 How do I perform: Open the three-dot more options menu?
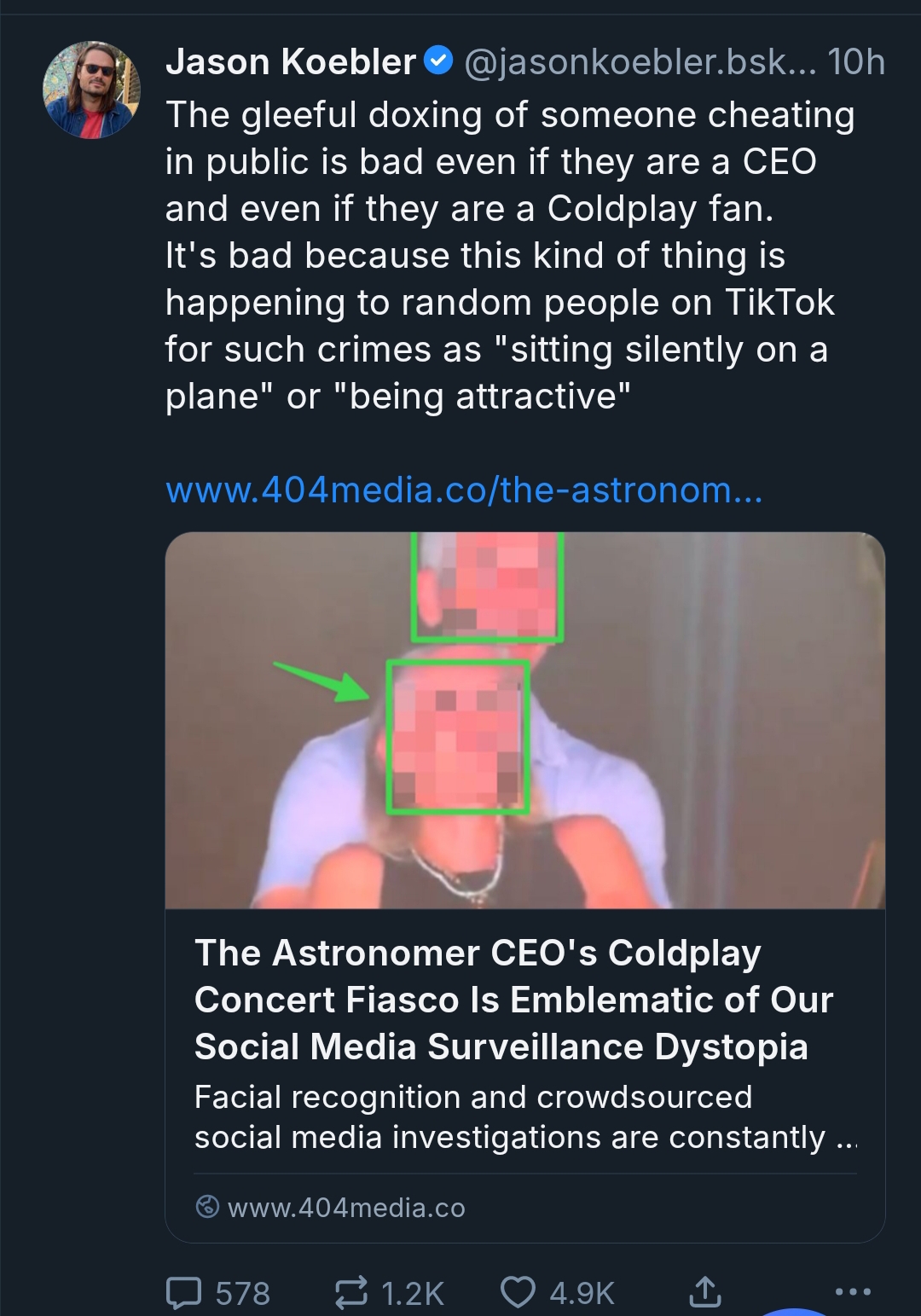point(853,1292)
